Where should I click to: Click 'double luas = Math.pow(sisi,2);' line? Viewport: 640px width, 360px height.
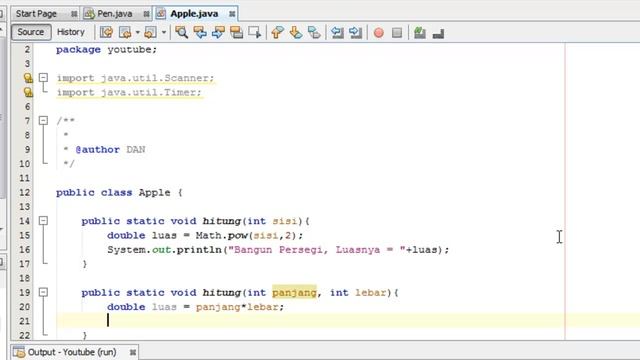click(205, 235)
